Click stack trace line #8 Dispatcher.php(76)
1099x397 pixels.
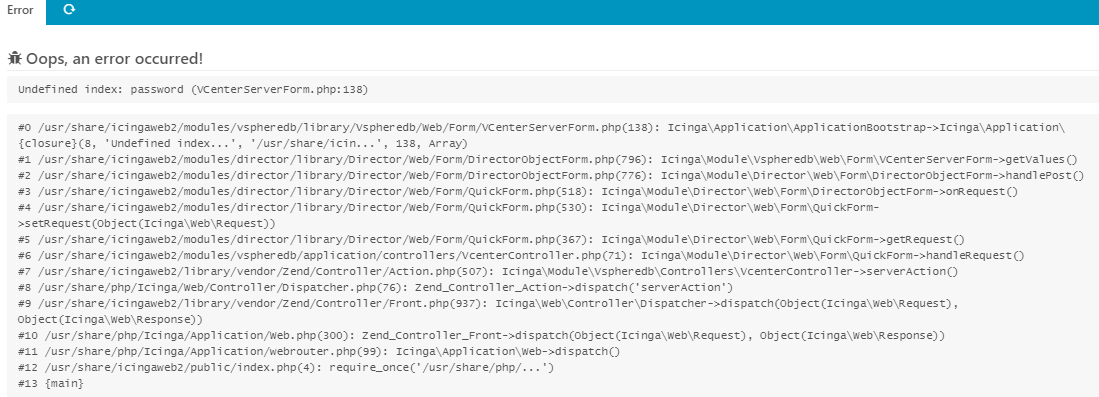[x=376, y=288]
